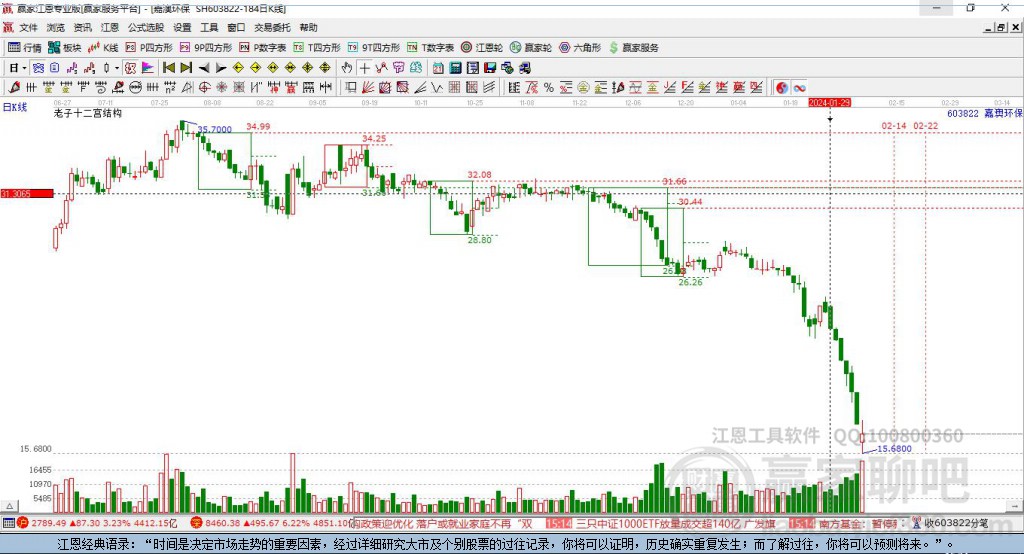
Task: Restore the inner child window
Action: [x=1001, y=27]
